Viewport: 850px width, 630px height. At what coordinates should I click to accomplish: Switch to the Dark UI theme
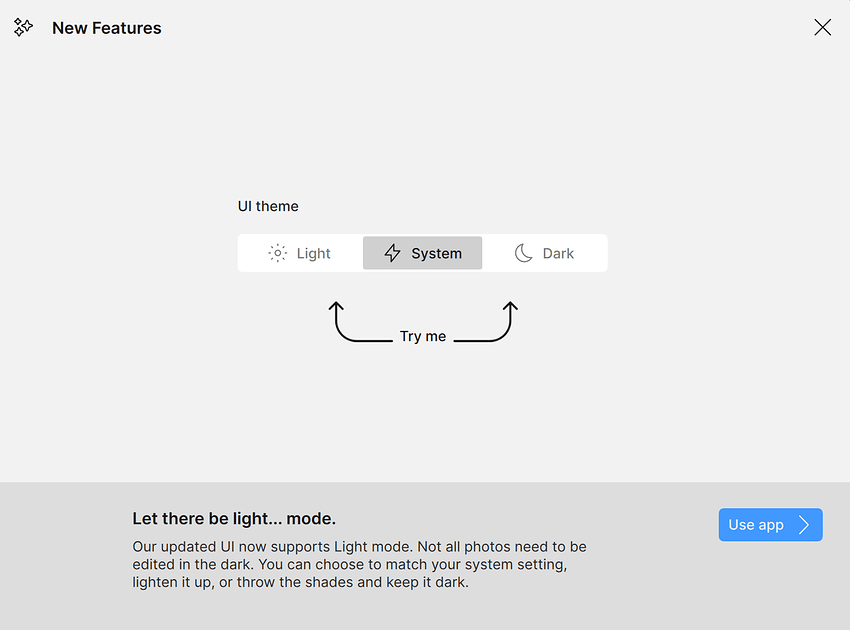click(545, 253)
